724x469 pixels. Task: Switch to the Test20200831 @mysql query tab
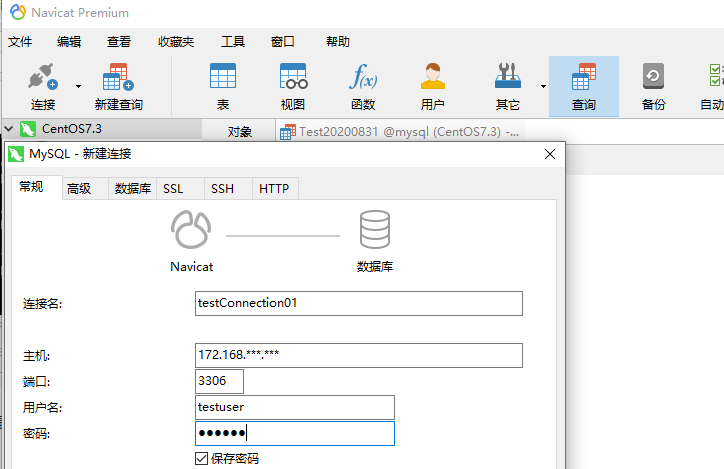[x=400, y=132]
